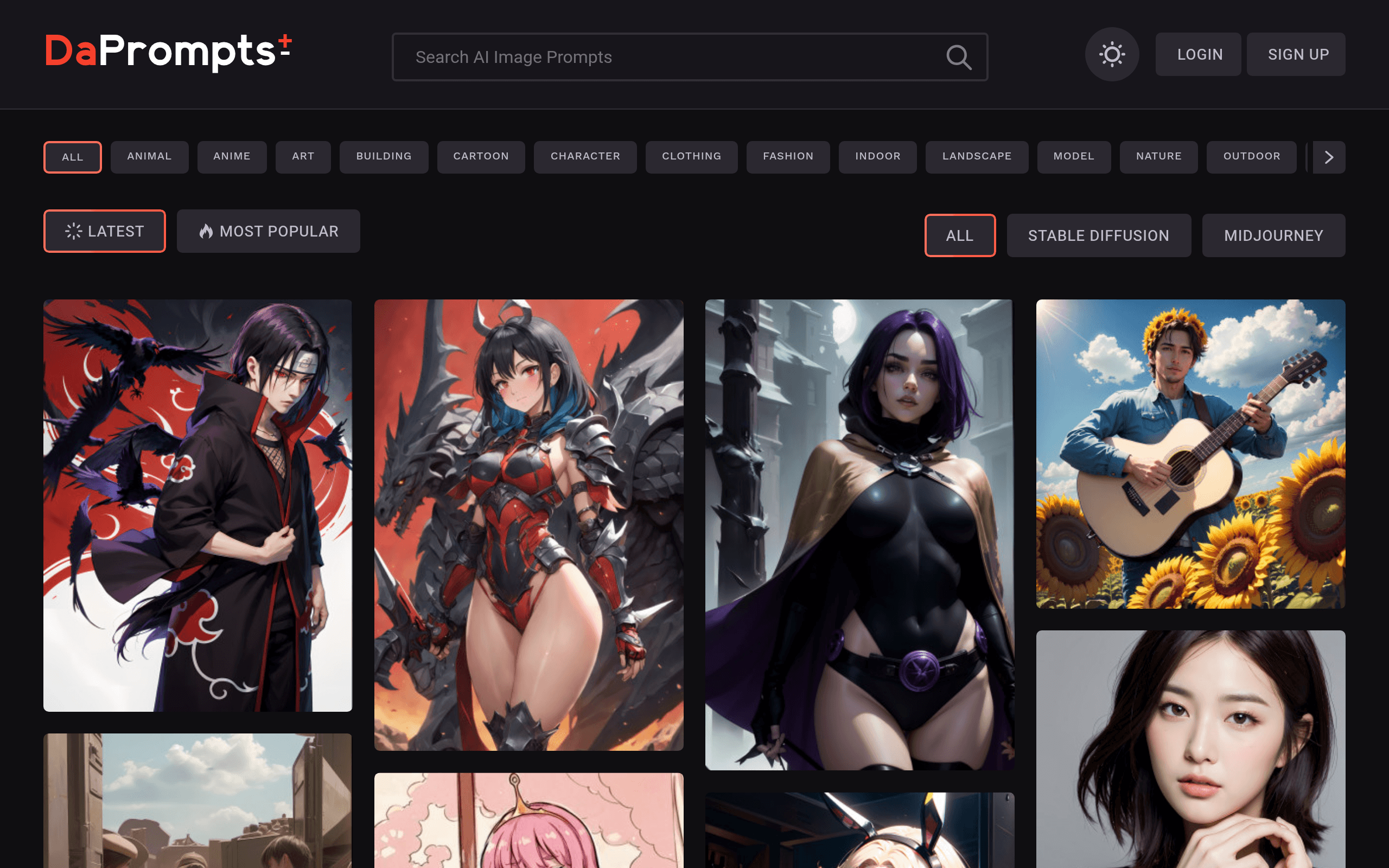Show more categories with the right chevron
Screen dimensions: 1389x868
(x=1329, y=157)
